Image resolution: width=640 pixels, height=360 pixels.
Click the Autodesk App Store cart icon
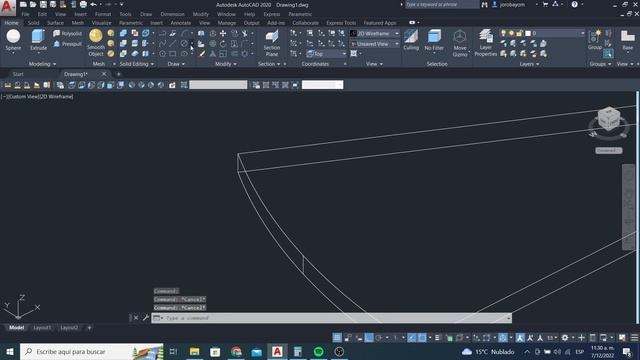545,4
